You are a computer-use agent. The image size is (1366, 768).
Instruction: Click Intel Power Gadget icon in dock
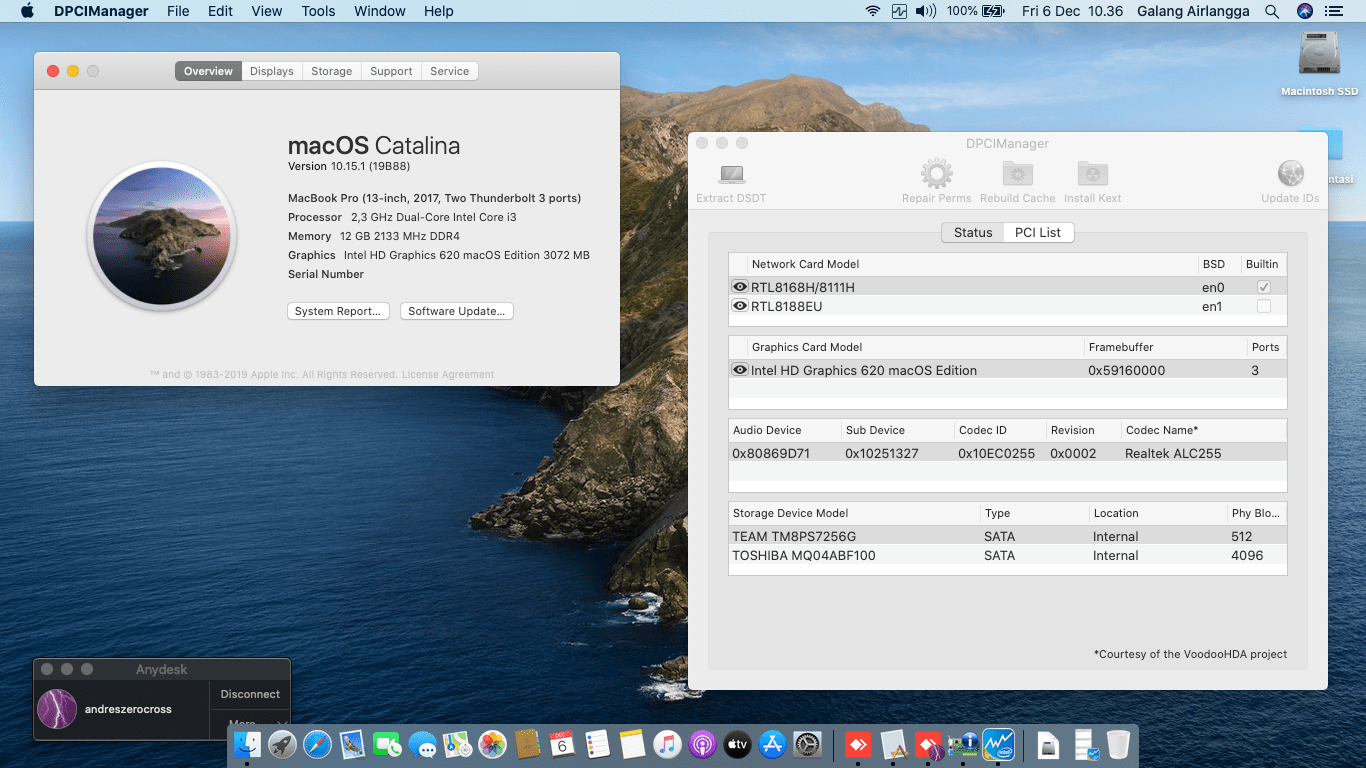click(x=998, y=744)
